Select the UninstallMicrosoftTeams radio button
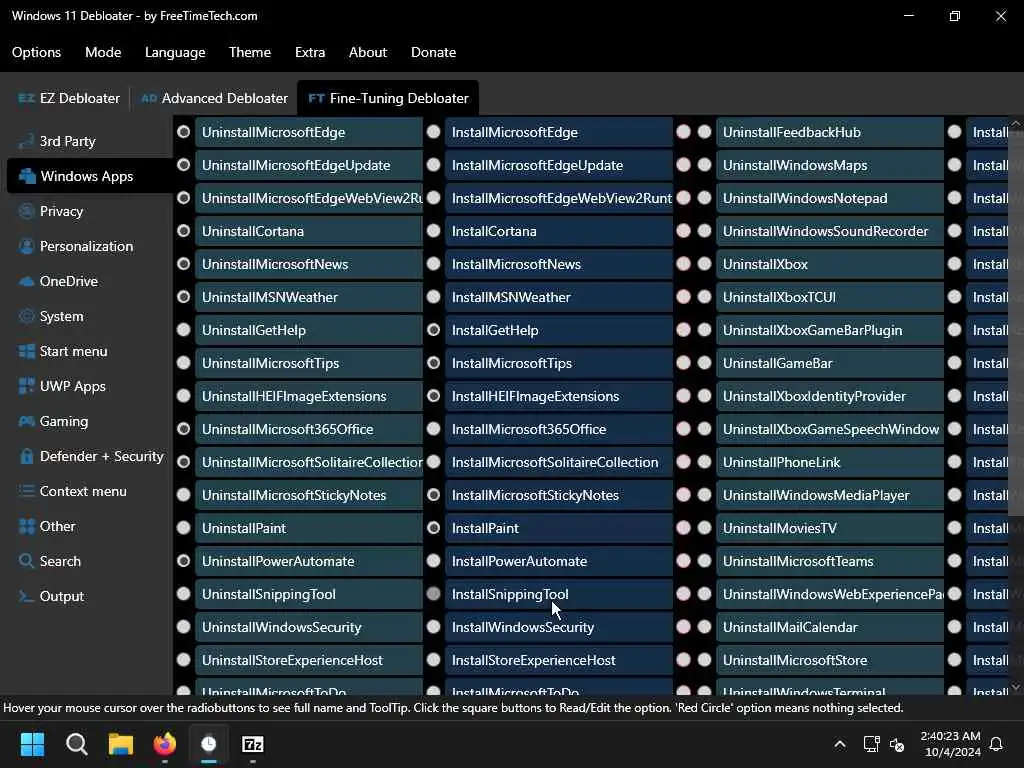1024x768 pixels. point(705,560)
